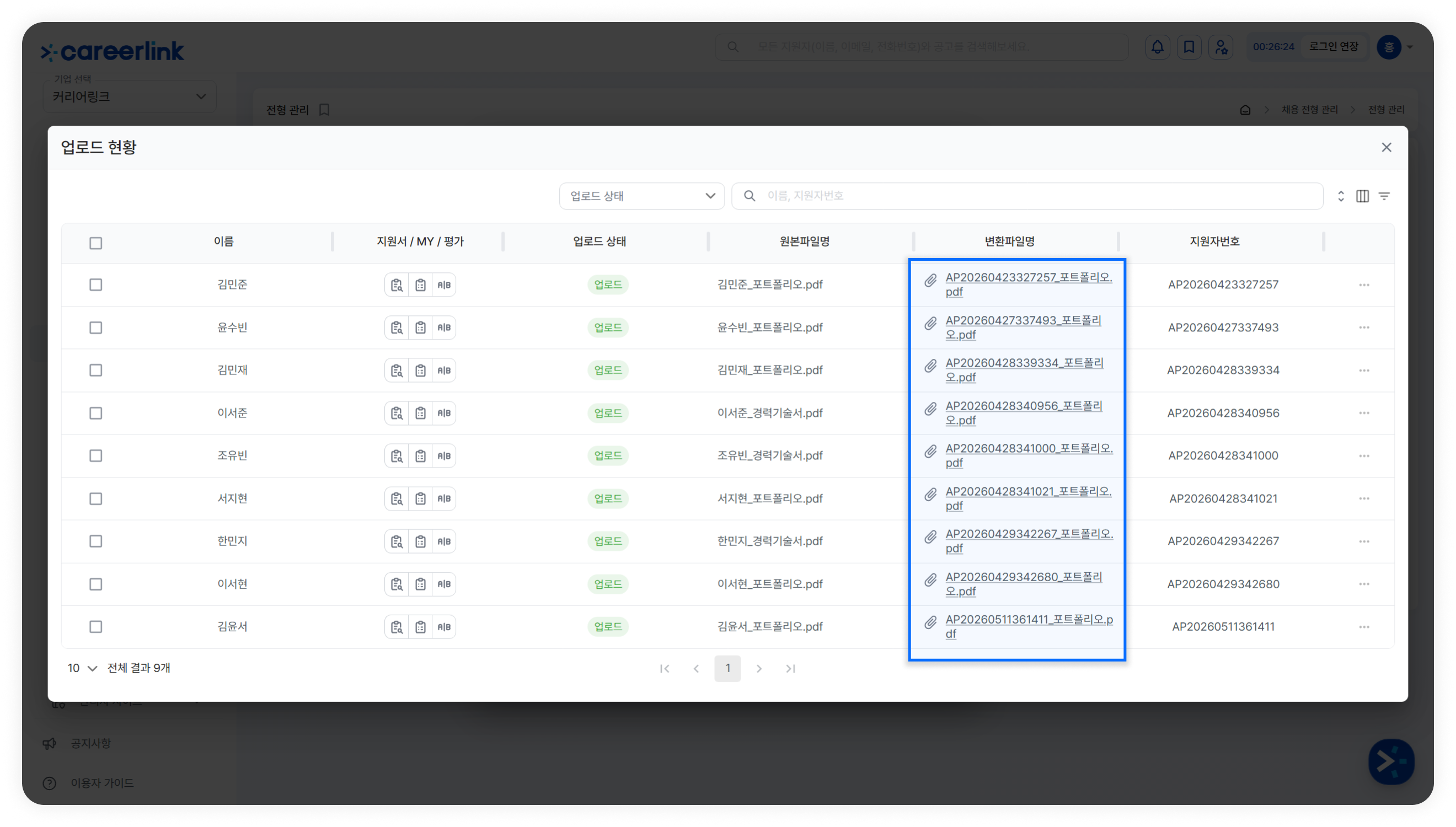This screenshot has height=827, width=1456.
Task: Go to page 1 in pagination
Action: tap(727, 669)
